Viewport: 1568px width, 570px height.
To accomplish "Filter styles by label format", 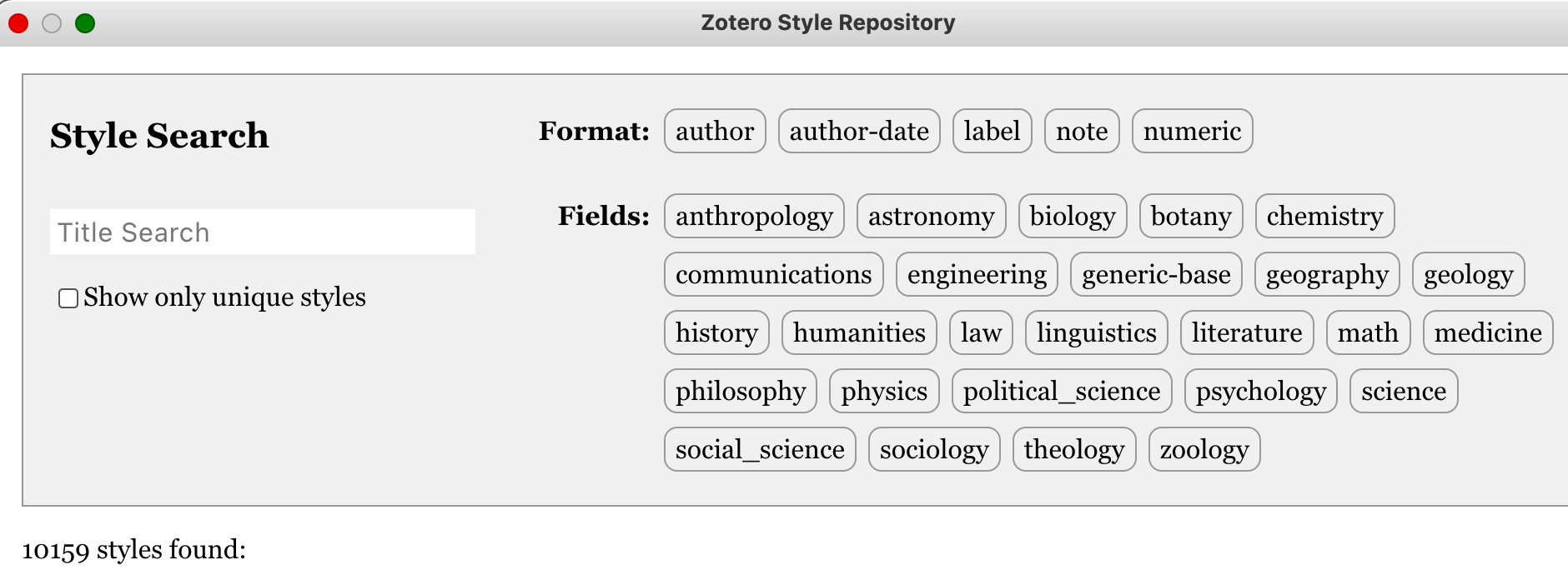I will 991,131.
